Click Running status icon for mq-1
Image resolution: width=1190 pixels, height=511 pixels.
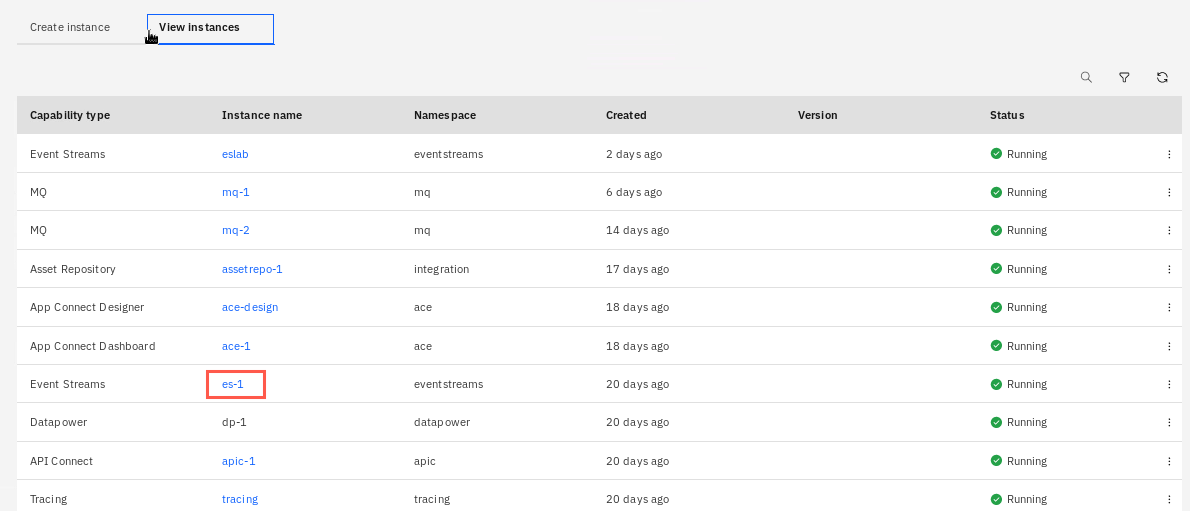[x=996, y=192]
